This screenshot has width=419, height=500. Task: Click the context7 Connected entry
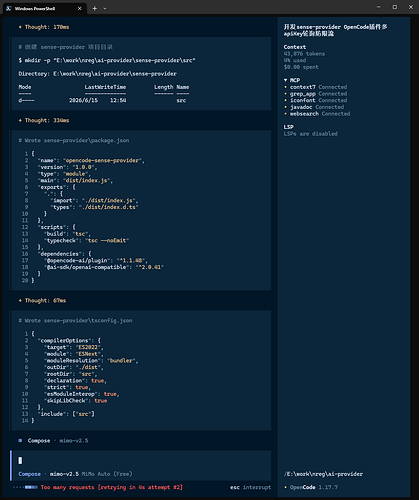[318, 87]
